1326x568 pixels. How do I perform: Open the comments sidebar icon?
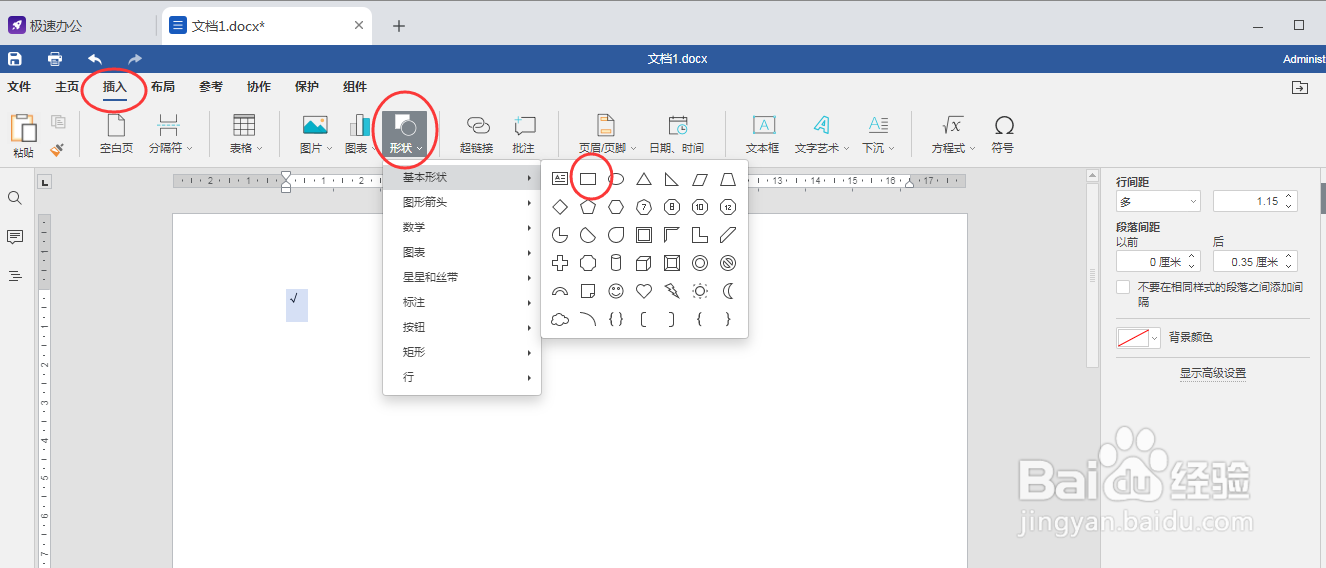tap(15, 237)
